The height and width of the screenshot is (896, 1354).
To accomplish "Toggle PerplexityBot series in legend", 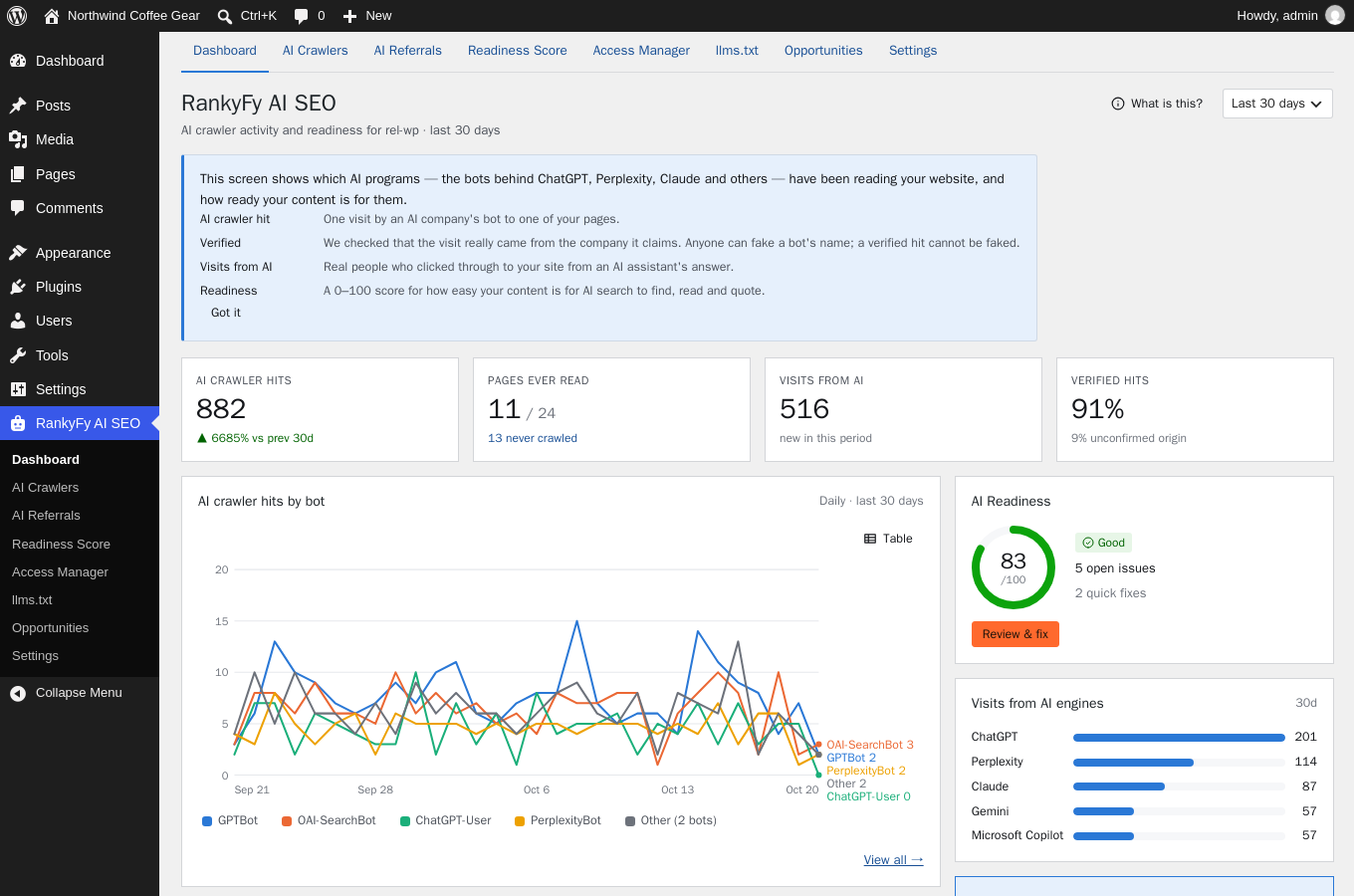I will (x=558, y=820).
